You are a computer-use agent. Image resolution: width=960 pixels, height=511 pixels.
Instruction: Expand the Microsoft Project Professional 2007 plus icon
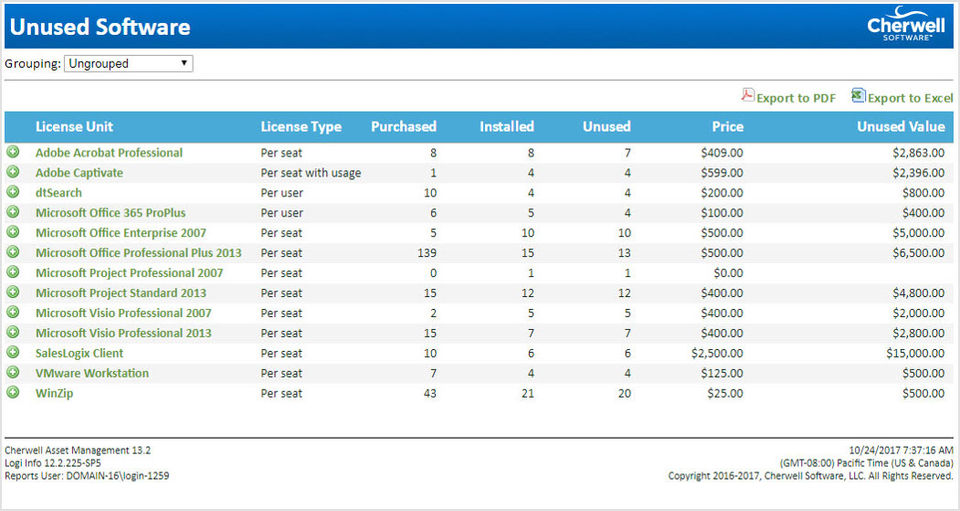pyautogui.click(x=13, y=272)
